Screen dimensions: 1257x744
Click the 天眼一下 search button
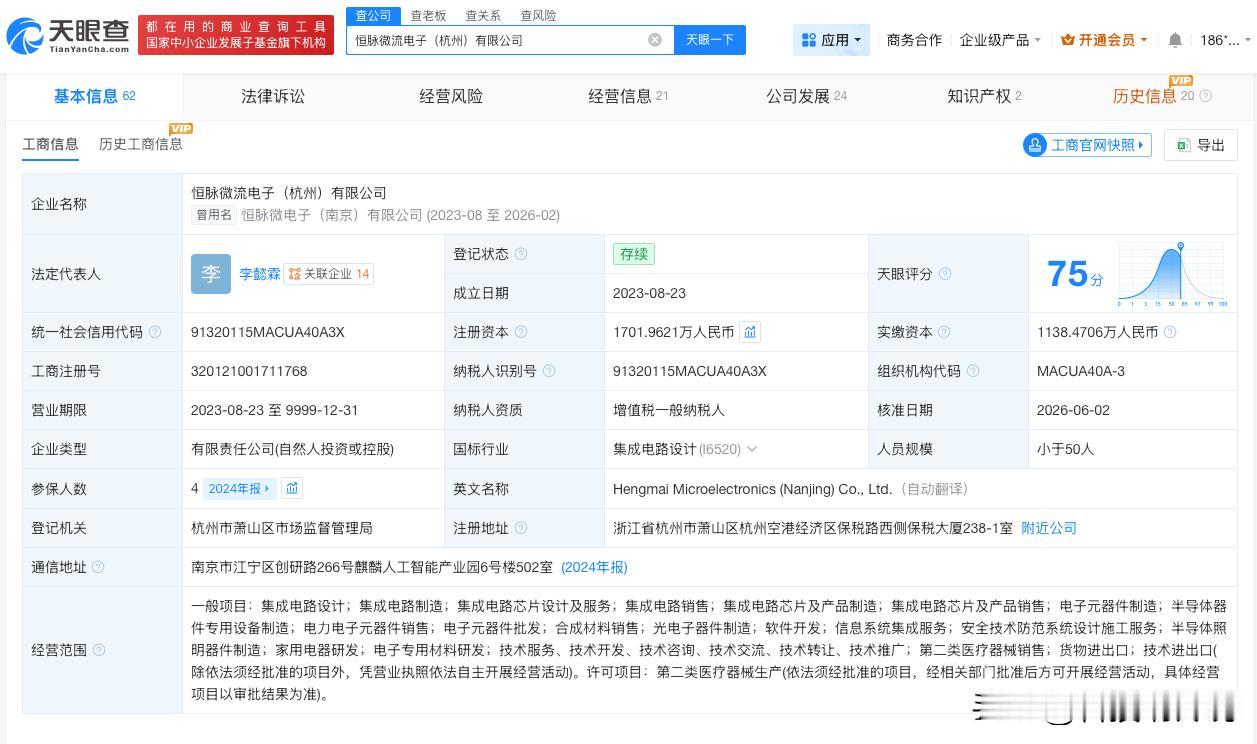click(x=710, y=40)
